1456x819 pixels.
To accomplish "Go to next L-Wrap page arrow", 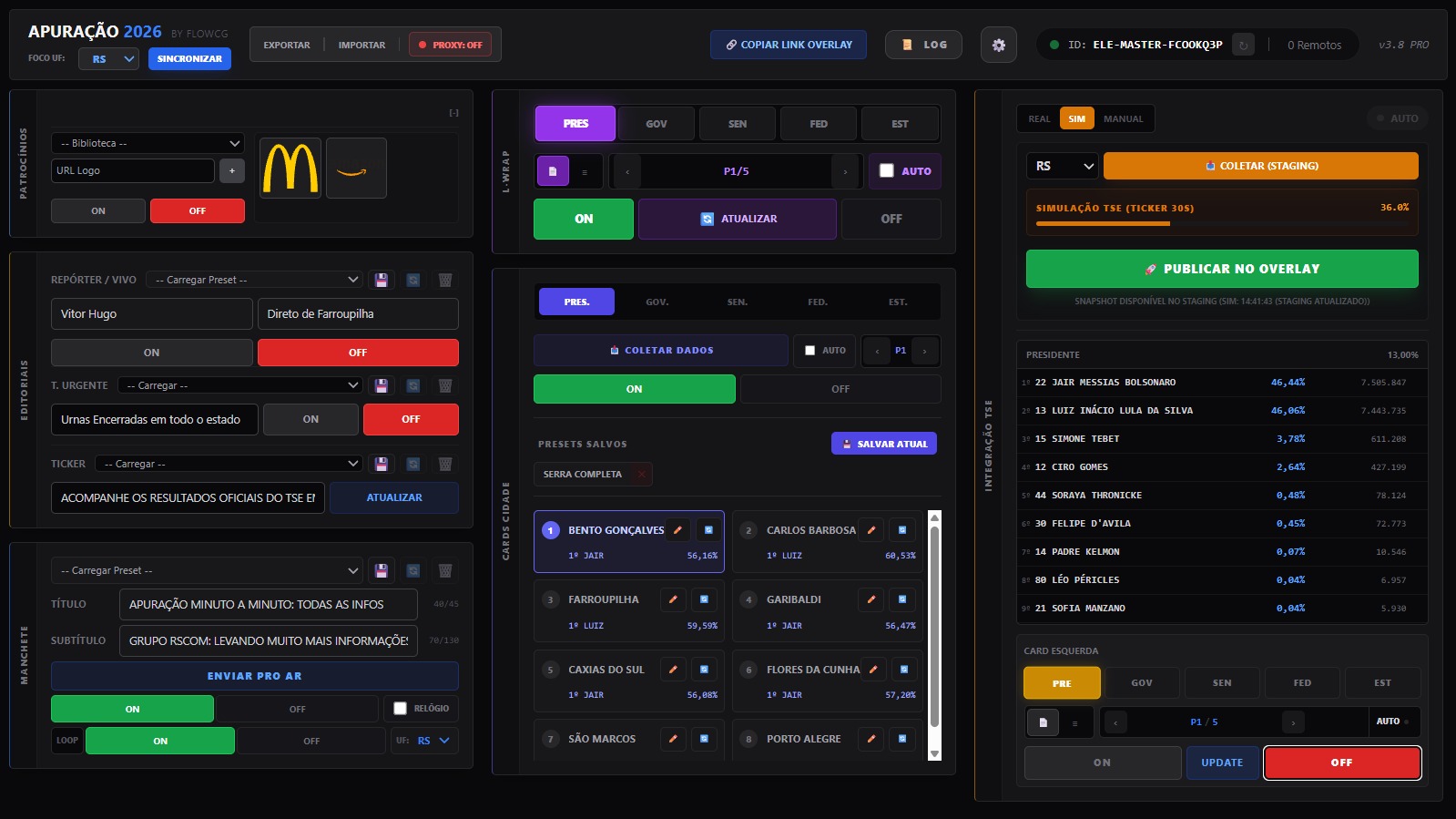I will point(845,171).
